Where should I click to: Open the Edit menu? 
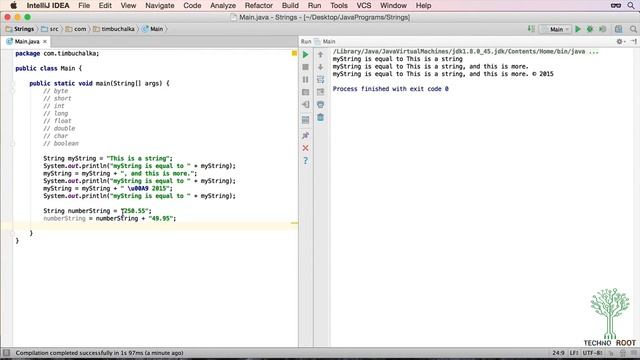point(105,6)
